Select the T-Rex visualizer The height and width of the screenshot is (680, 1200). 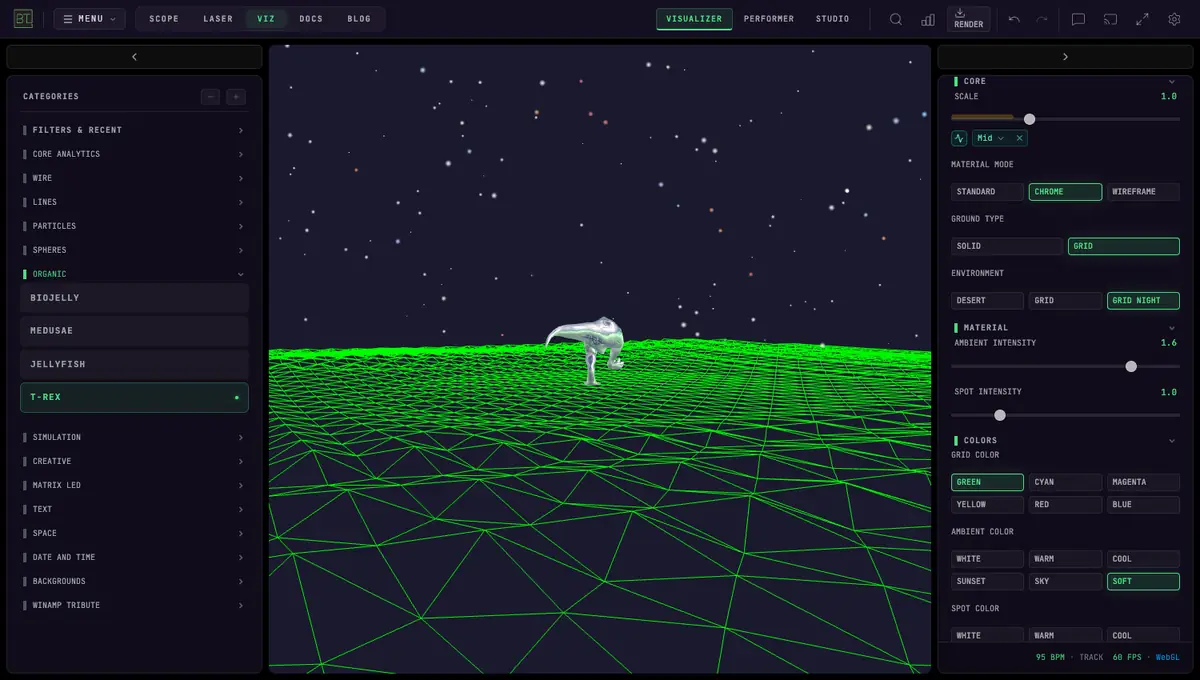[x=134, y=397]
